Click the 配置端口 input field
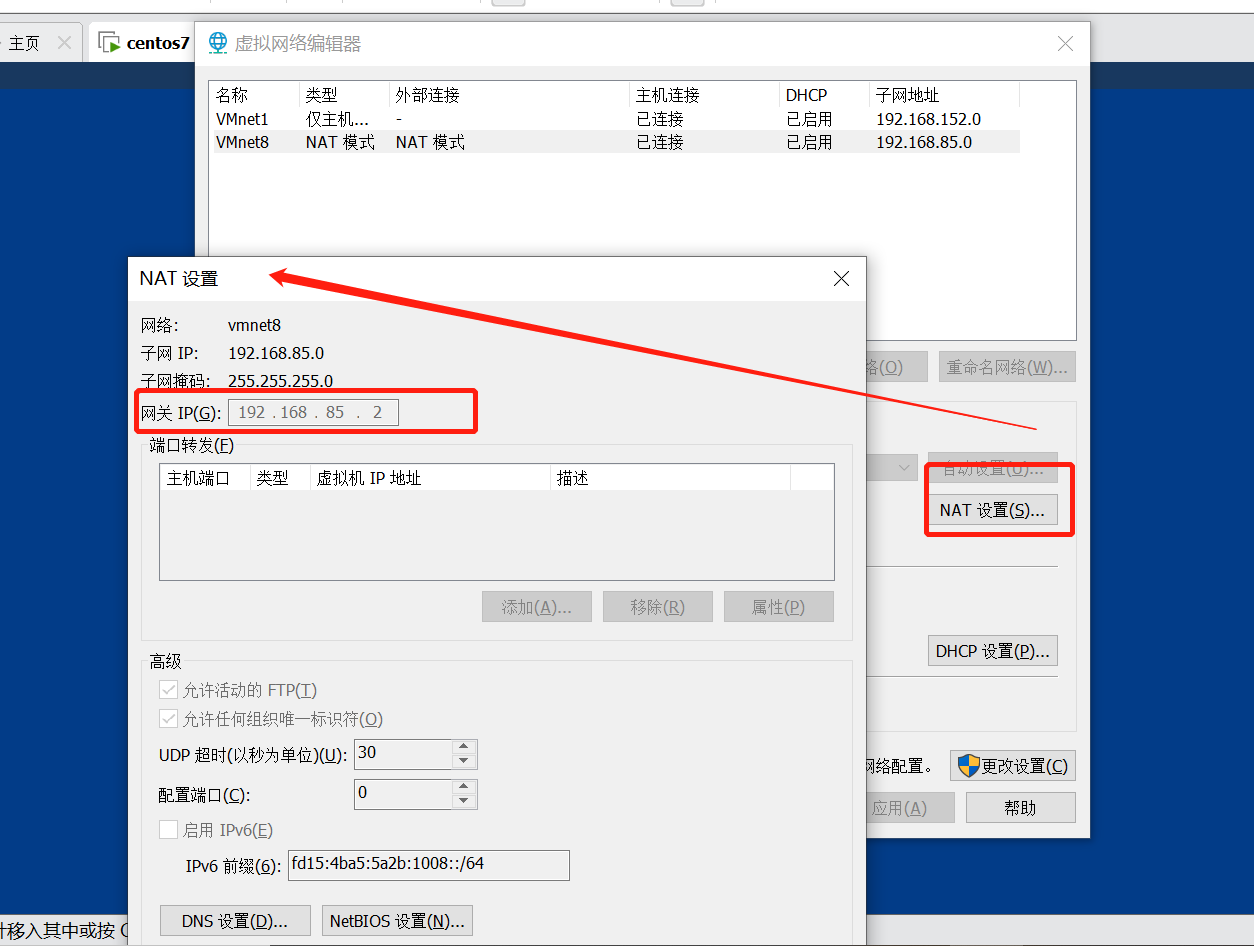The image size is (1254, 946). [404, 794]
